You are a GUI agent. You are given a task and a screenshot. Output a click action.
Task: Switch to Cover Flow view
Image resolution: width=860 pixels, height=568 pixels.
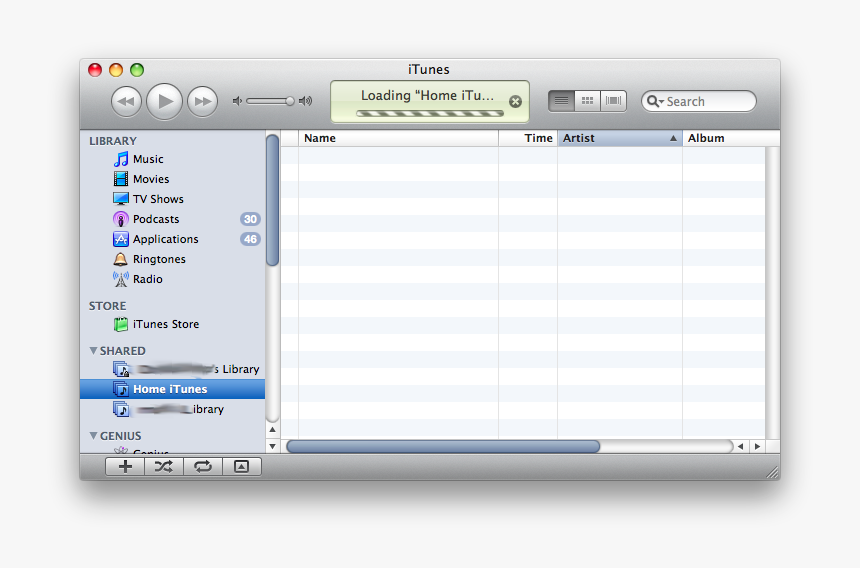[613, 101]
